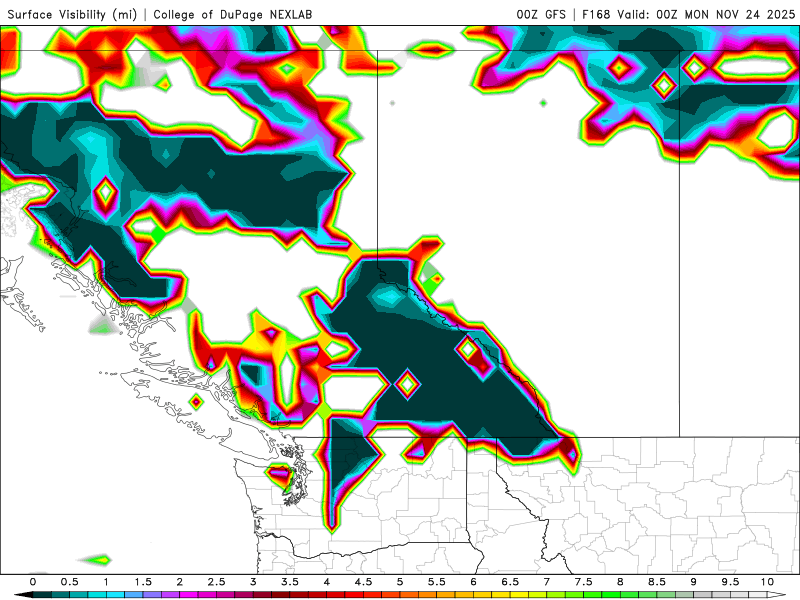Click the colorbar label "7"
Image resolution: width=800 pixels, height=600 pixels.
coord(547,582)
